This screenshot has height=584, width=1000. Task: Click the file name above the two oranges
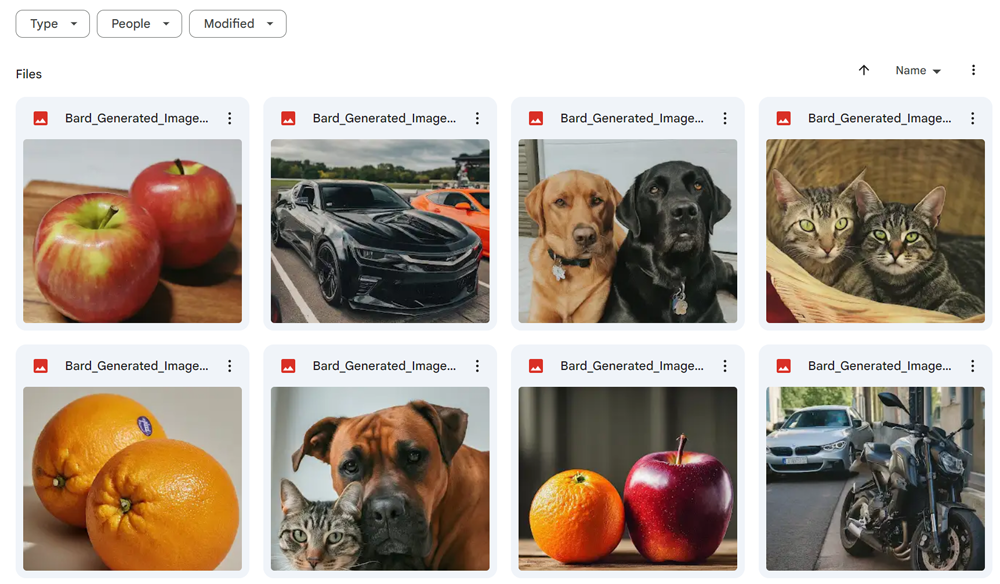coord(136,365)
